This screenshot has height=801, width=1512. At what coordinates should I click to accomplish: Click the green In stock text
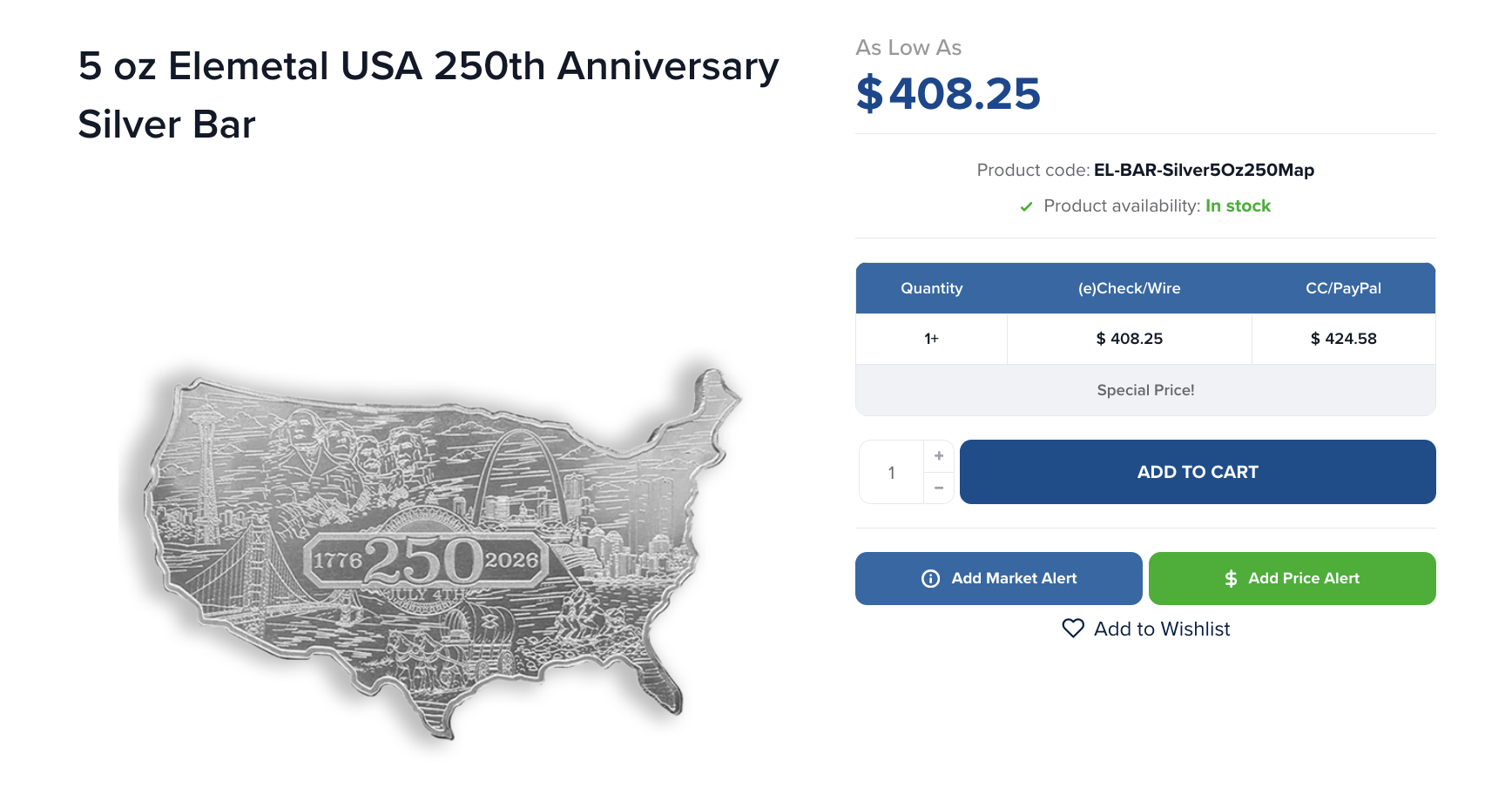point(1238,206)
